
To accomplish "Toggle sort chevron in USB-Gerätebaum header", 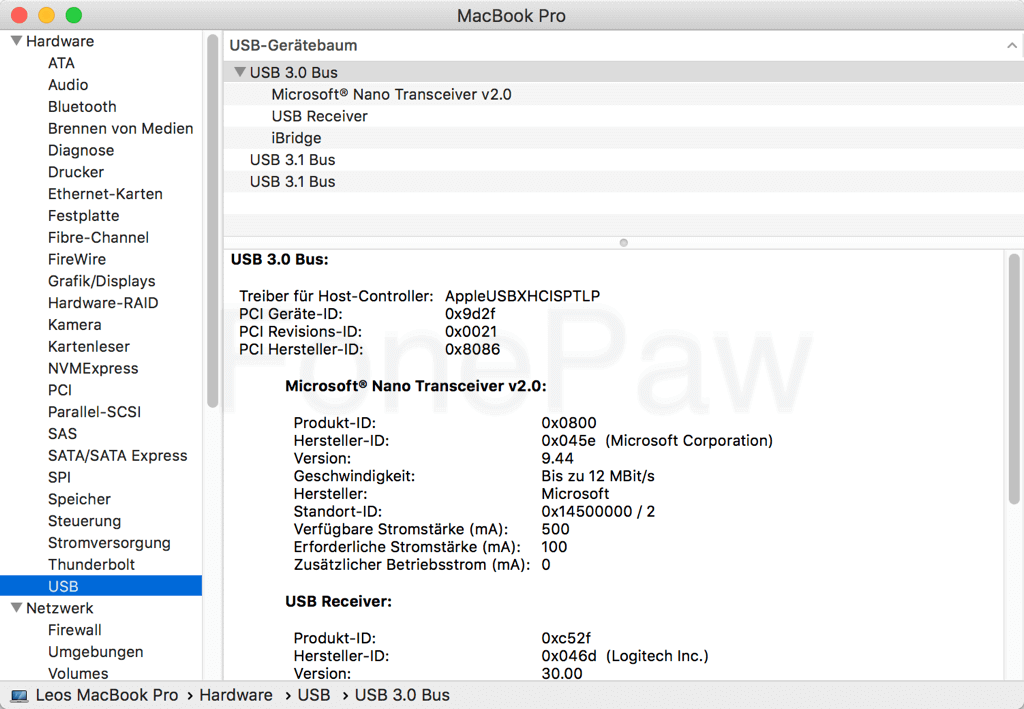I will pyautogui.click(x=1012, y=45).
